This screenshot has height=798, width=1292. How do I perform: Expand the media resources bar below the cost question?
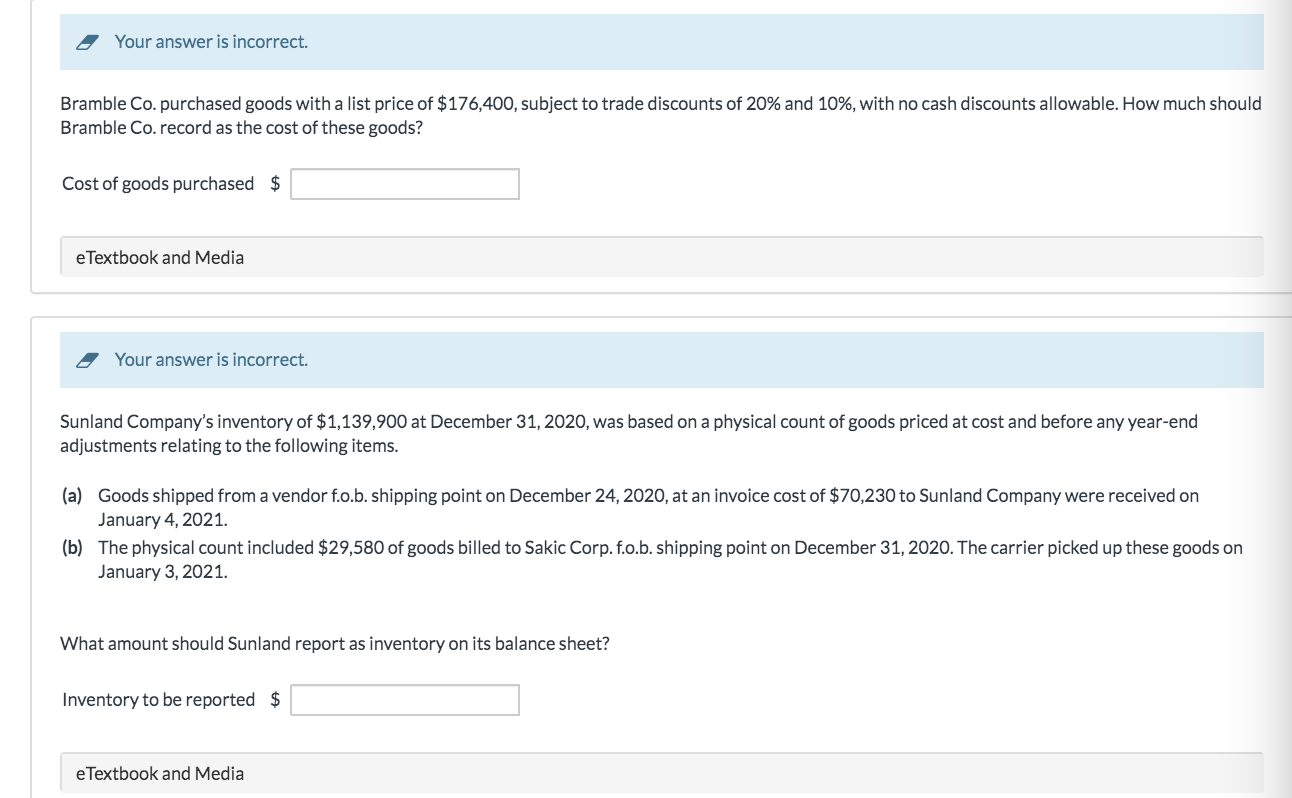[x=160, y=256]
